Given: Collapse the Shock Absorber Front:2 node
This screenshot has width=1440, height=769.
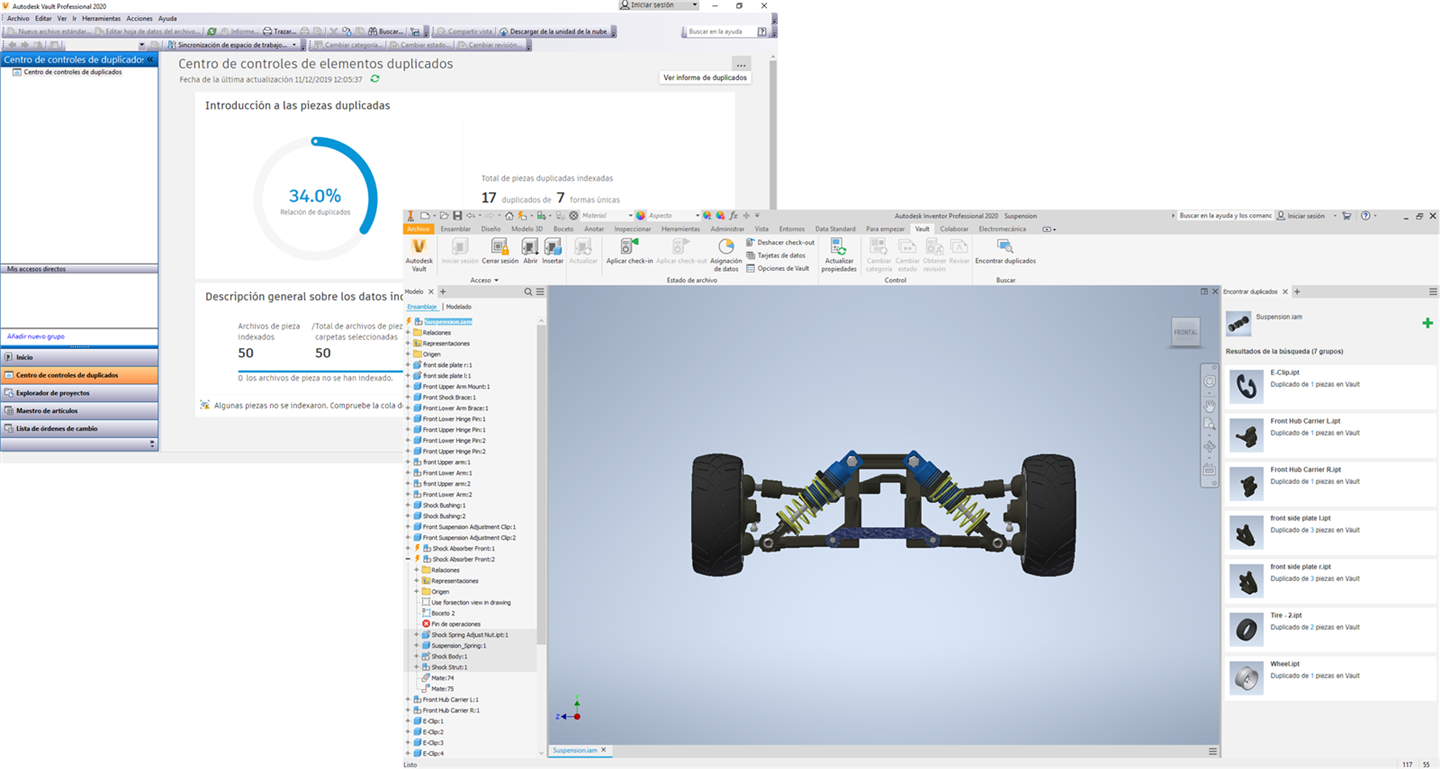Looking at the screenshot, I should pyautogui.click(x=408, y=559).
